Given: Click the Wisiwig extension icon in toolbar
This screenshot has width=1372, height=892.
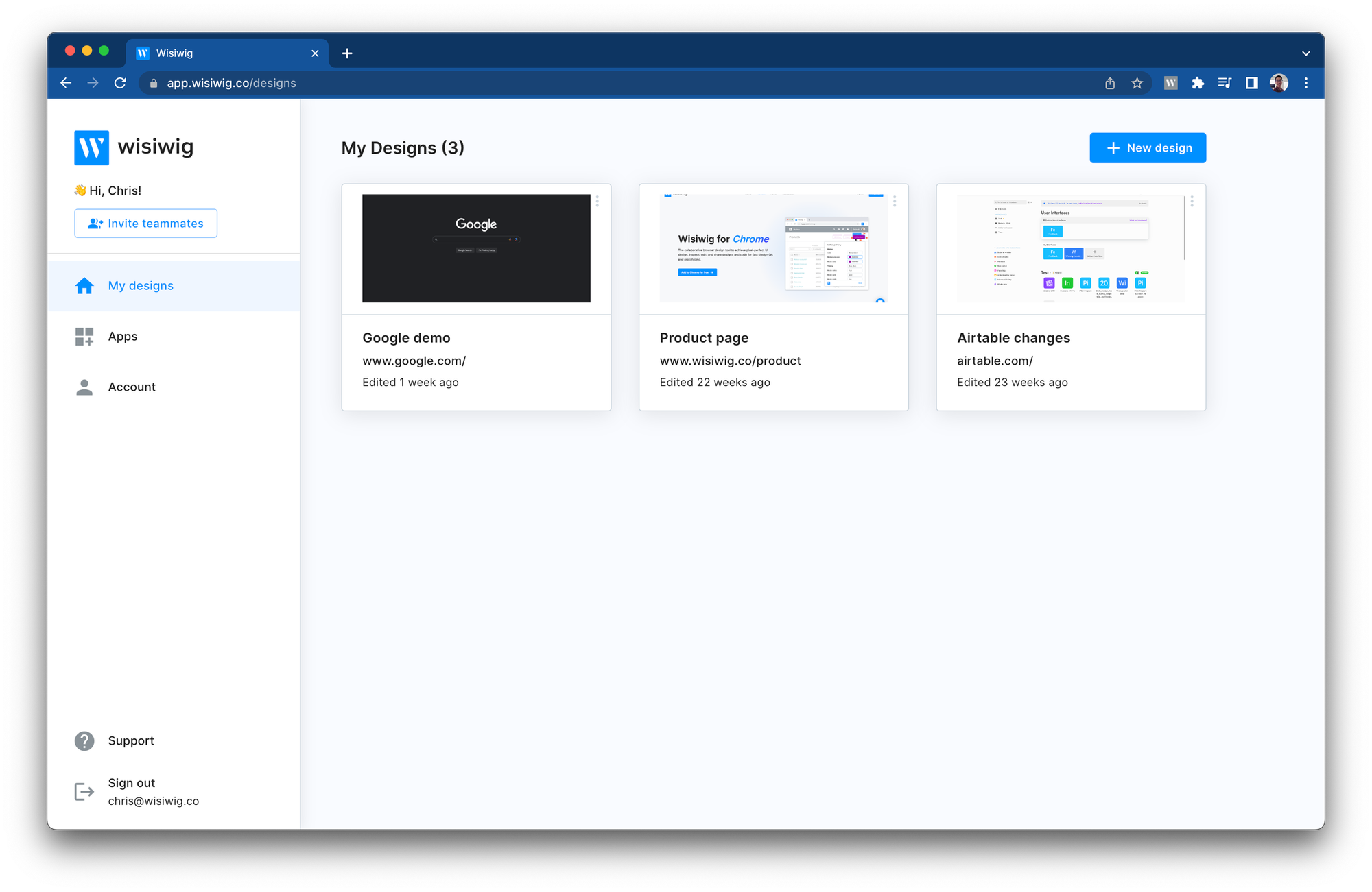Looking at the screenshot, I should [x=1170, y=83].
